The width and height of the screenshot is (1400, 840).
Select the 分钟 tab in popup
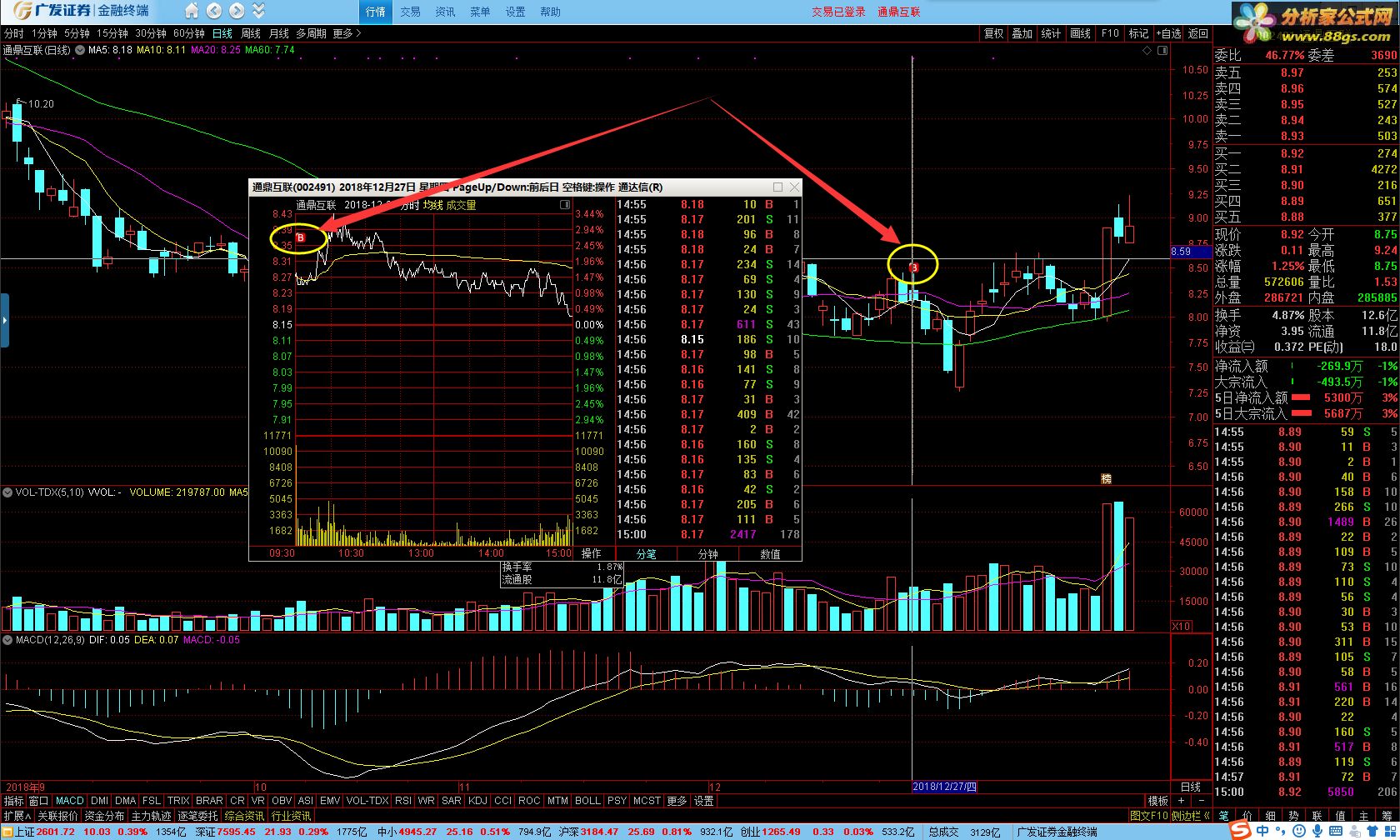pos(707,553)
